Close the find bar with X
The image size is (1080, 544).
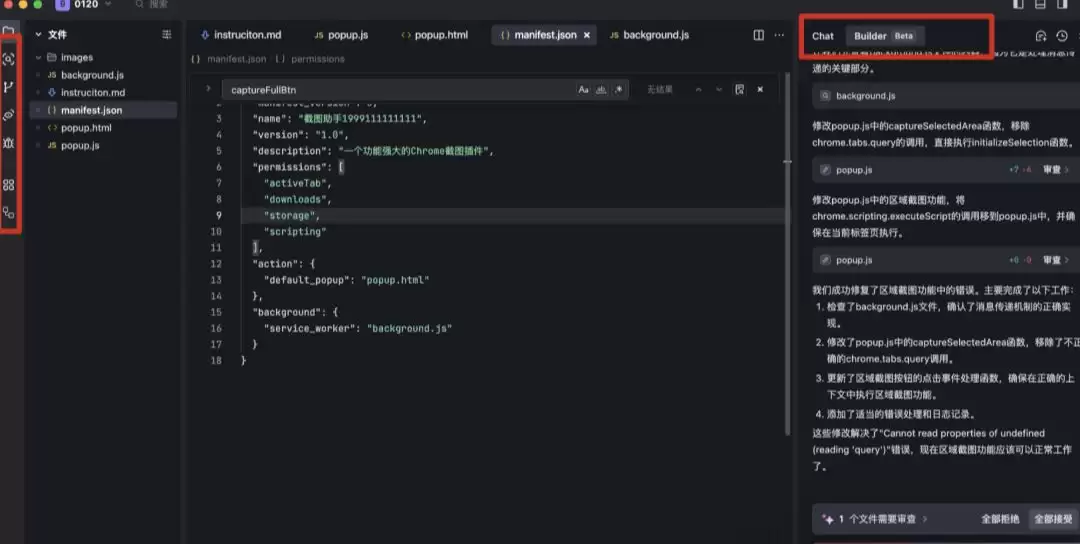760,90
